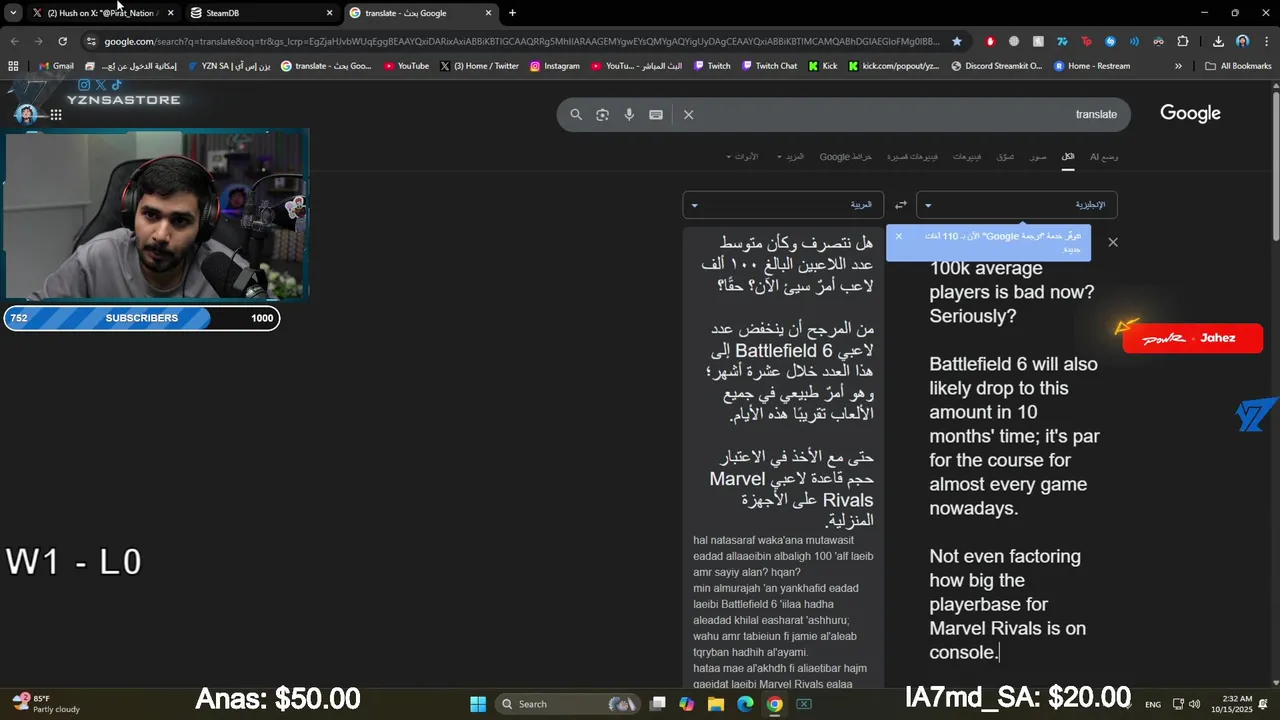The height and width of the screenshot is (720, 1280).
Task: Open the Google apps grid icon
Action: 56,114
